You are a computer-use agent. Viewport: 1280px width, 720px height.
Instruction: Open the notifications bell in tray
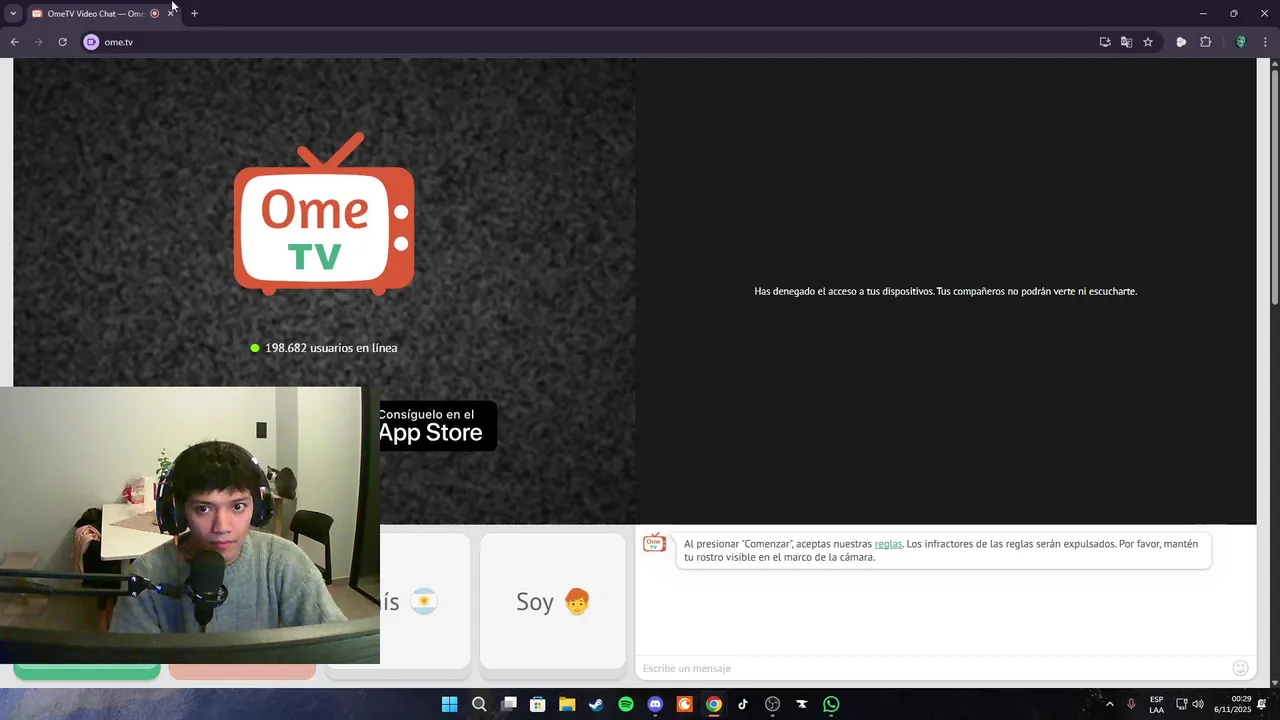pos(1262,704)
